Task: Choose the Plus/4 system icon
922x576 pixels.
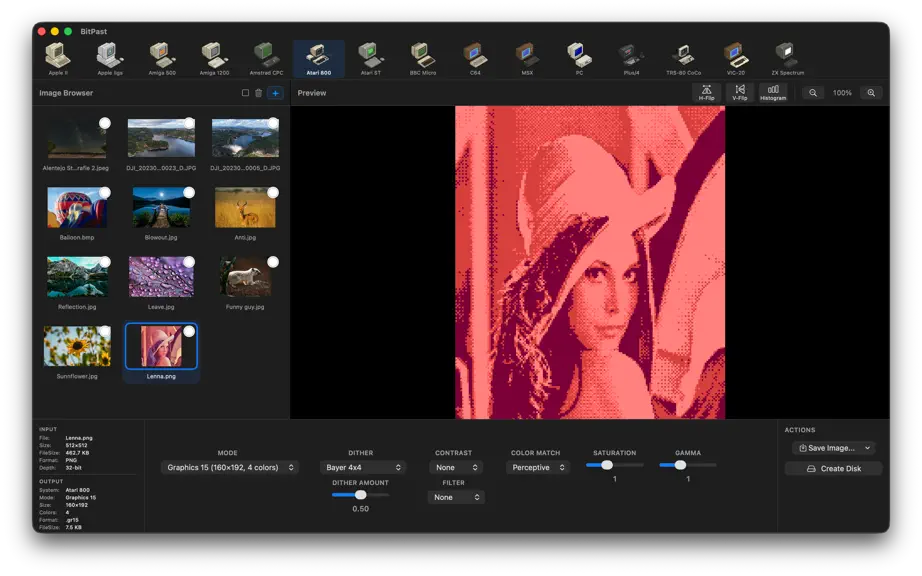Action: click(631, 59)
